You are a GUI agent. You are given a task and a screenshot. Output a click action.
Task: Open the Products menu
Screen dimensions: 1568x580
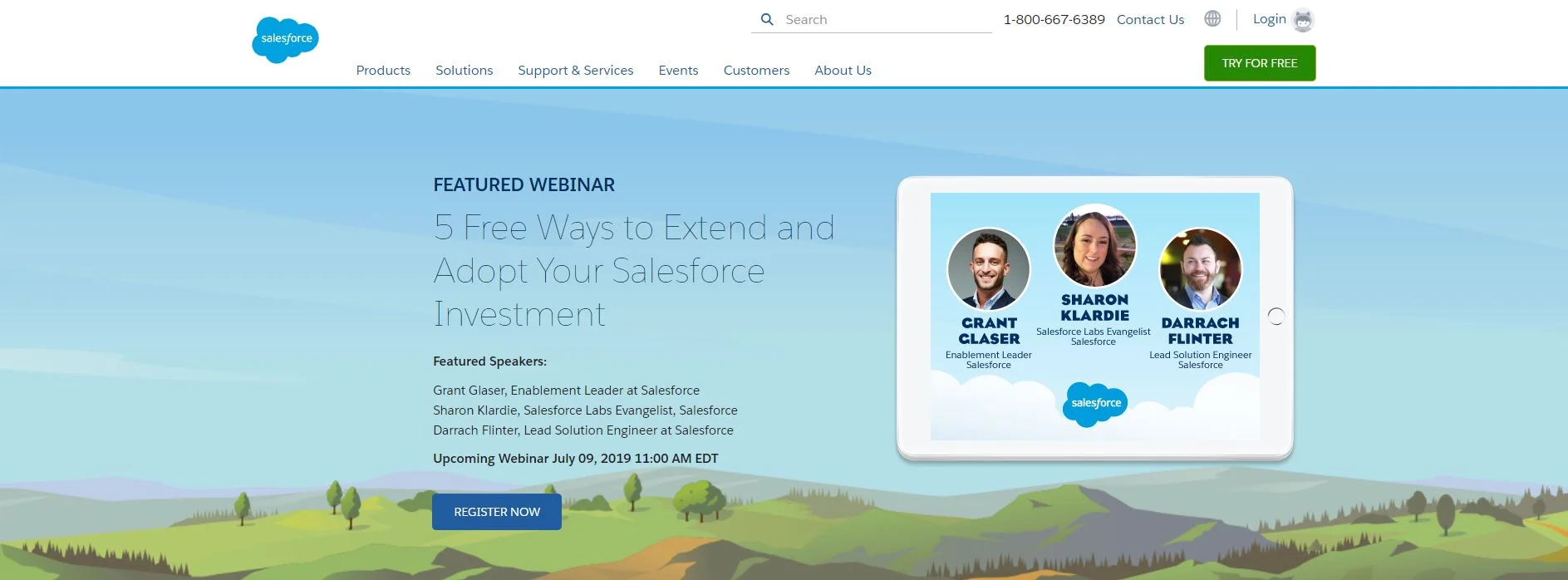[383, 71]
